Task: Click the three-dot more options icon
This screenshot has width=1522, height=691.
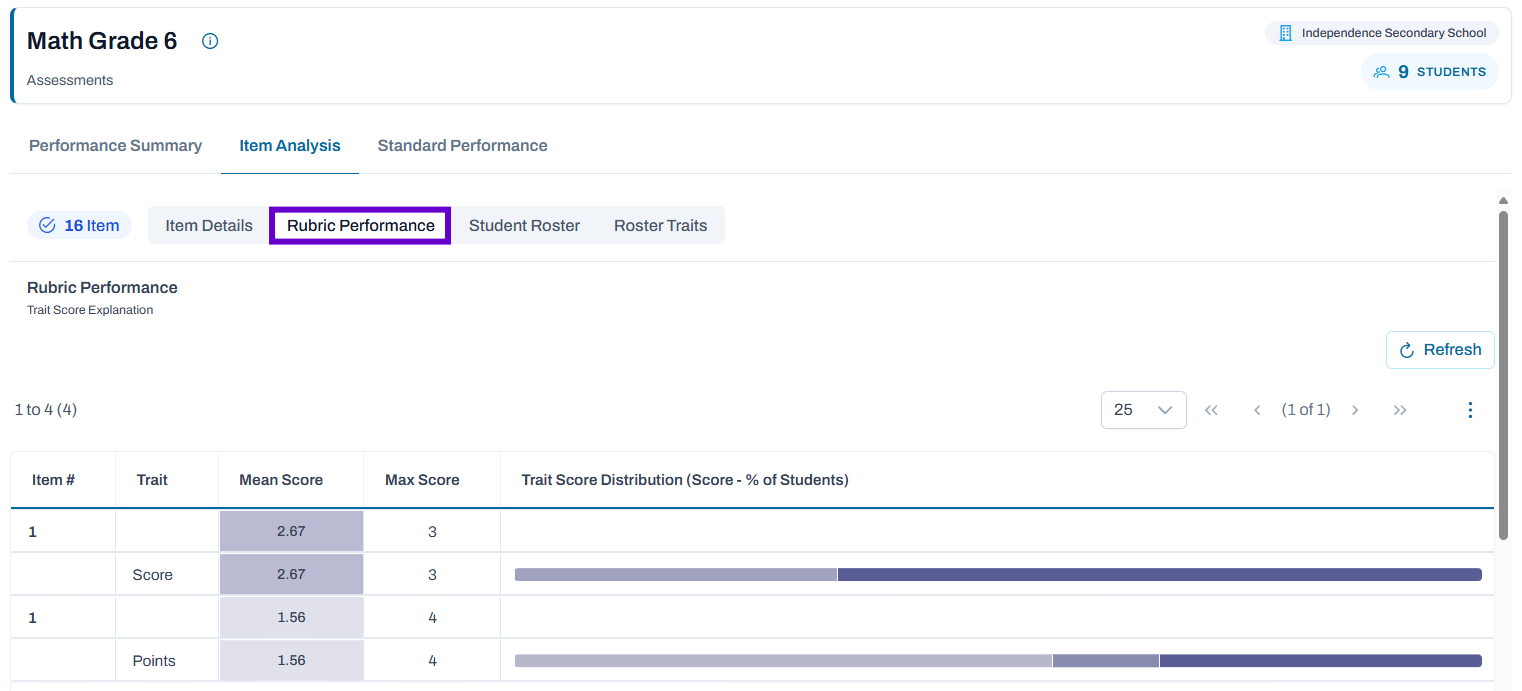Action: click(x=1470, y=410)
